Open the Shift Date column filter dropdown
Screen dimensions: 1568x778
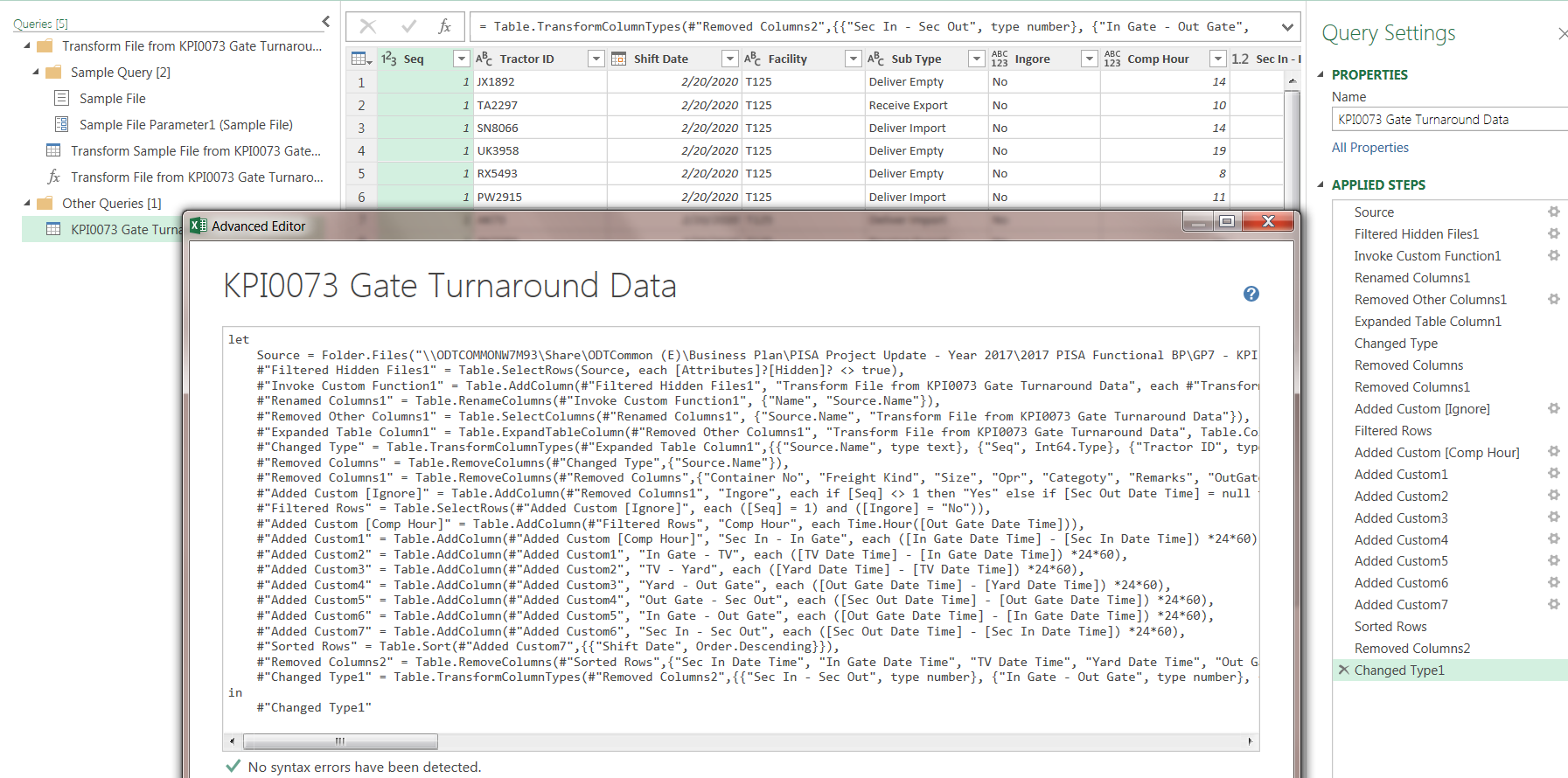click(x=730, y=59)
